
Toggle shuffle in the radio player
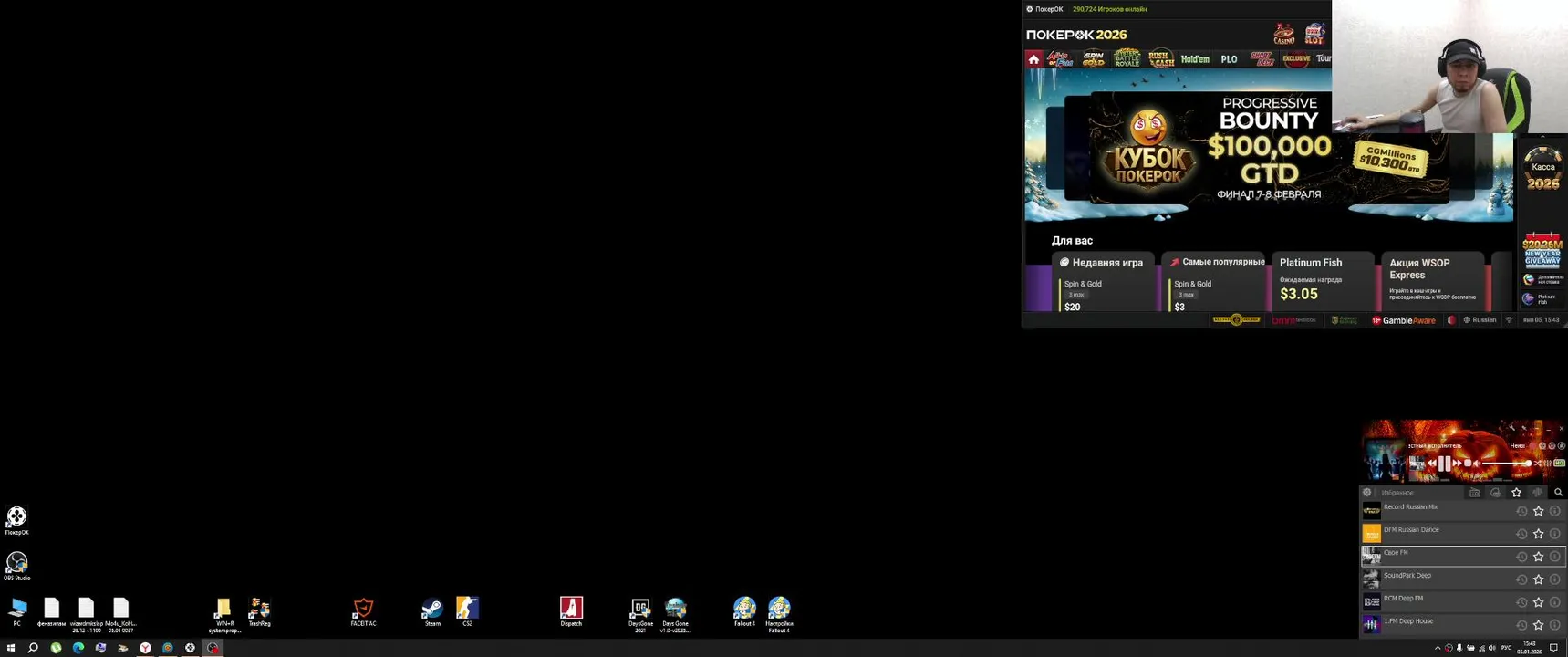(x=1538, y=464)
